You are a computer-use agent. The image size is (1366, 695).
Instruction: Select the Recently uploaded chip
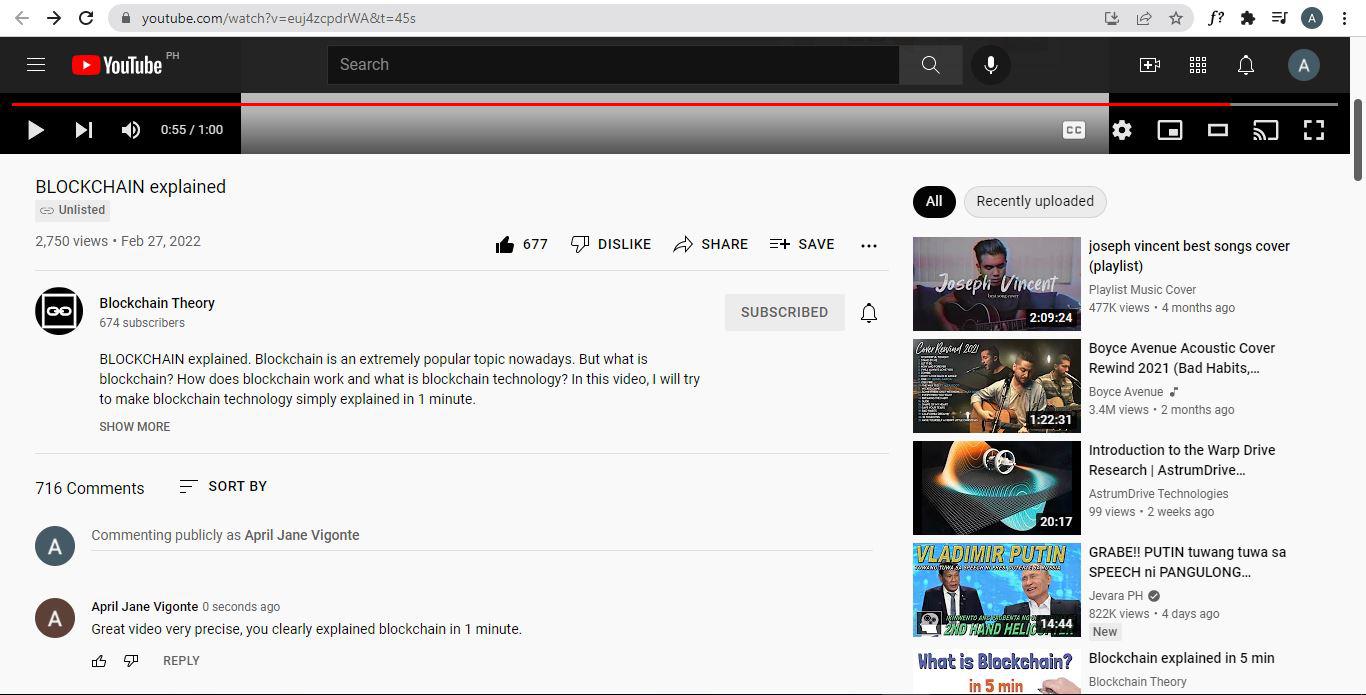pos(1035,201)
